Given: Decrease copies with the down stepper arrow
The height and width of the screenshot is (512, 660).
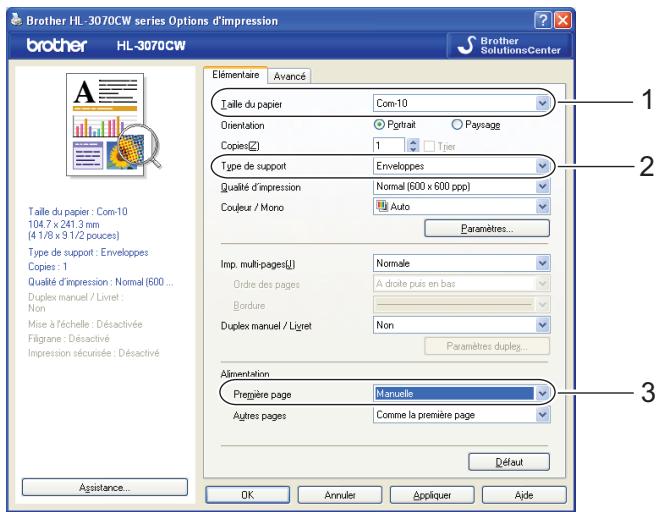Looking at the screenshot, I should tap(413, 149).
